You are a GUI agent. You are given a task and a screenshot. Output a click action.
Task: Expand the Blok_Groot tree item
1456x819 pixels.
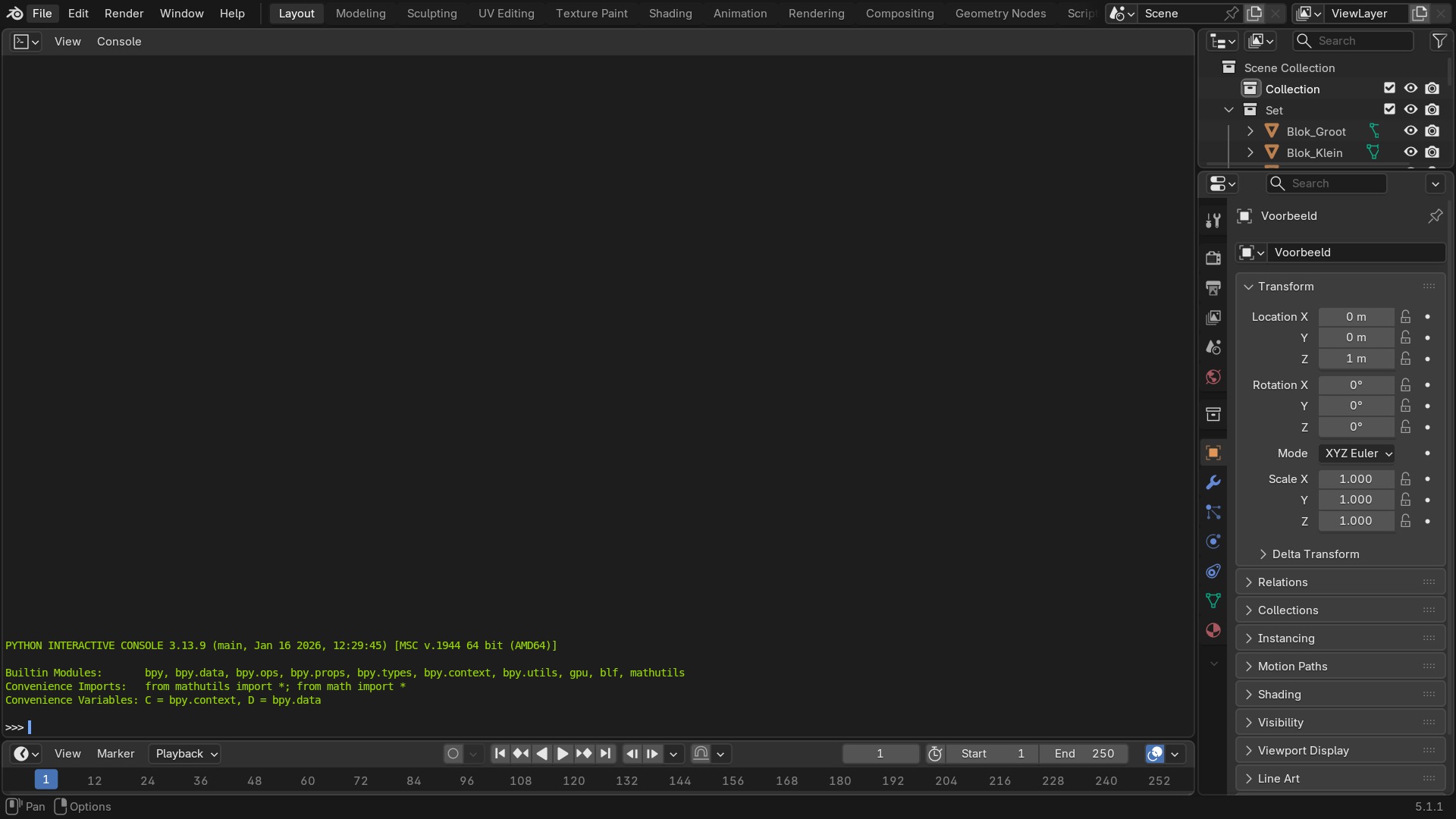click(1250, 131)
